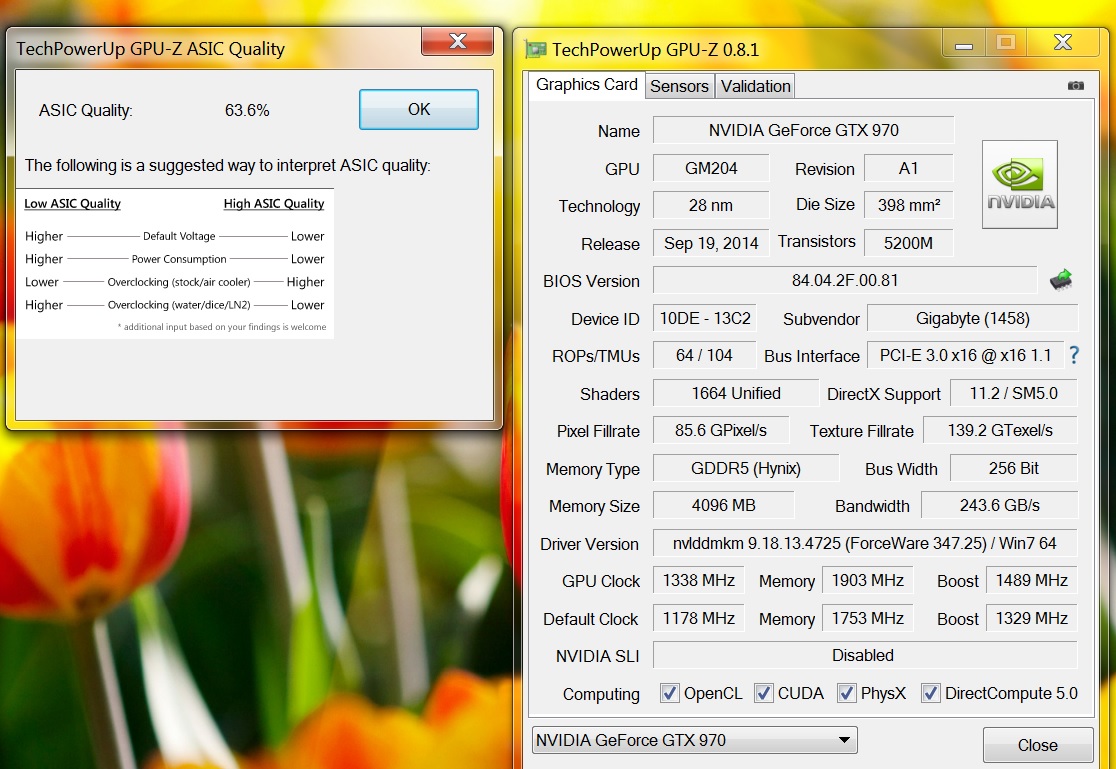This screenshot has height=769, width=1116.
Task: Close the ASIC Quality dialog window
Action: [458, 41]
